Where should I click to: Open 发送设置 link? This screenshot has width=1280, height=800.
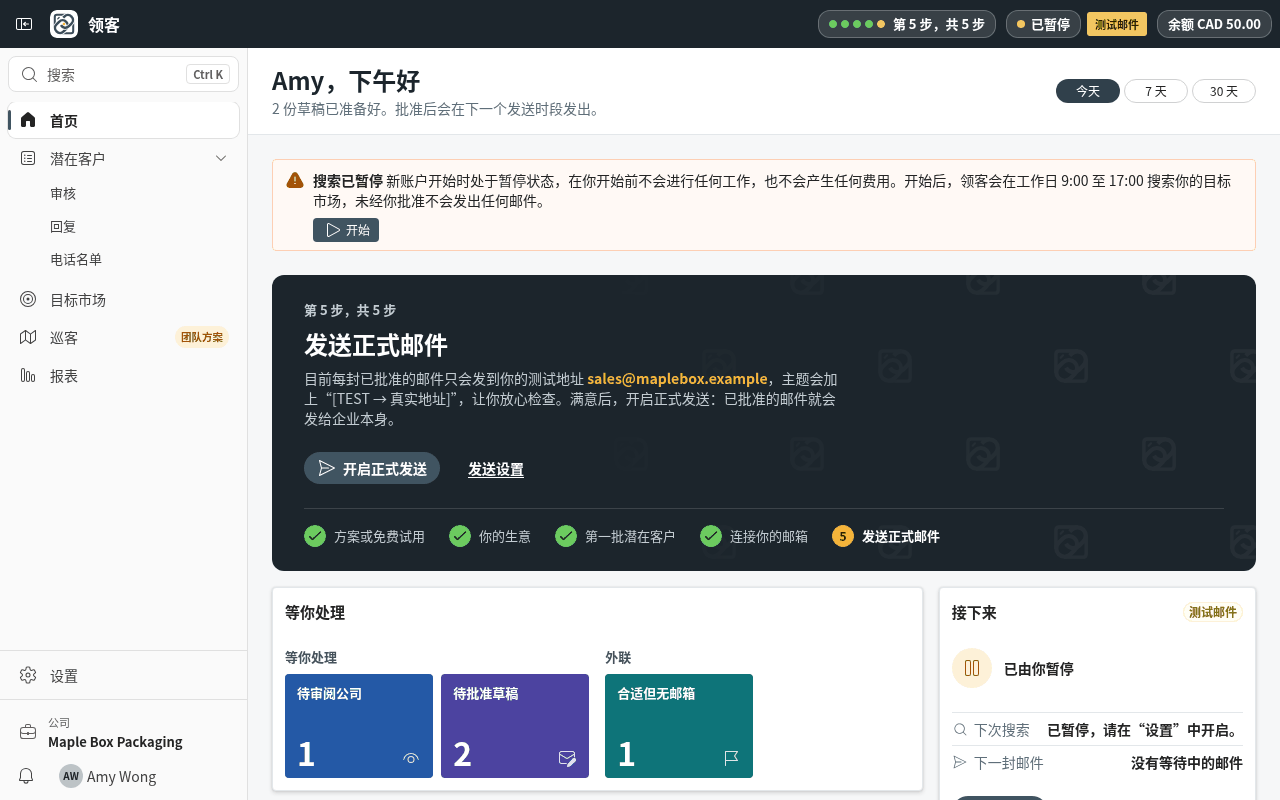coord(496,469)
